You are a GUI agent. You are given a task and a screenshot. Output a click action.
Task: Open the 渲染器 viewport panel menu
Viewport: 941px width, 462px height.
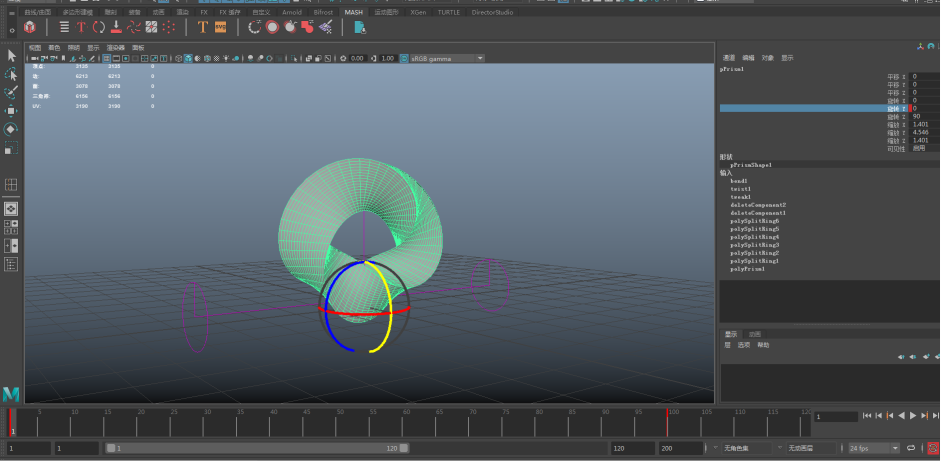coord(115,47)
